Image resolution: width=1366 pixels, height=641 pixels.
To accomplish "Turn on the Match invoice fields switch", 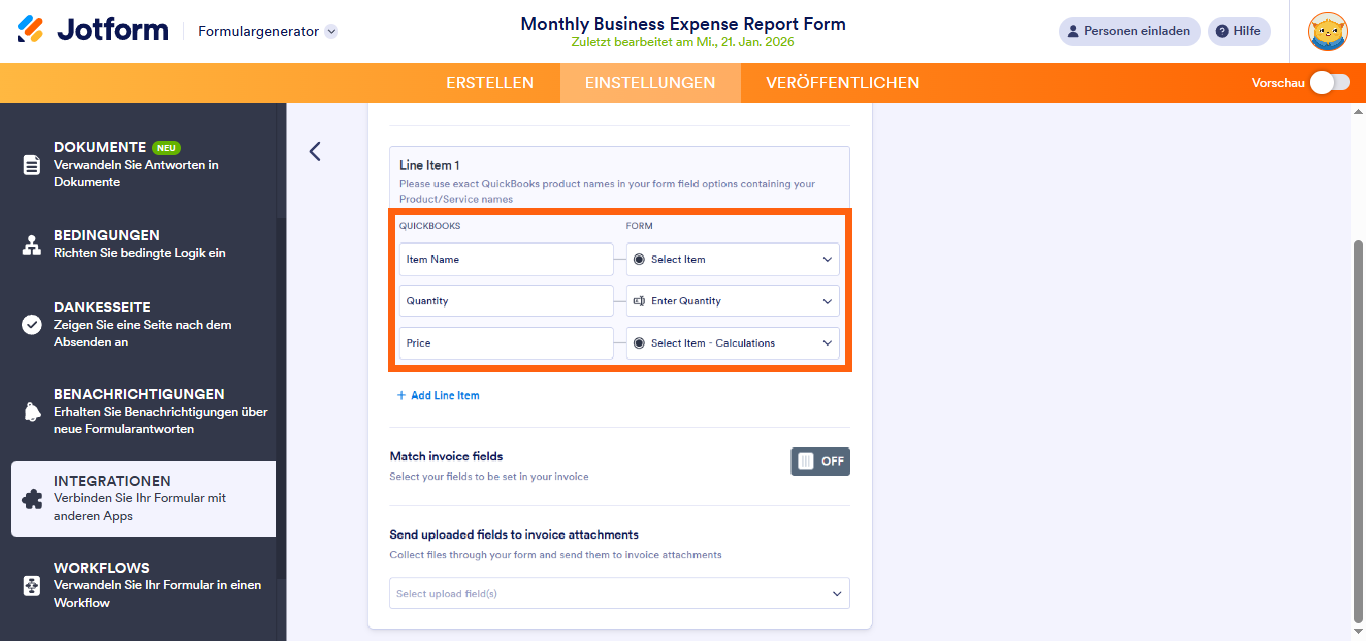I will coord(820,461).
